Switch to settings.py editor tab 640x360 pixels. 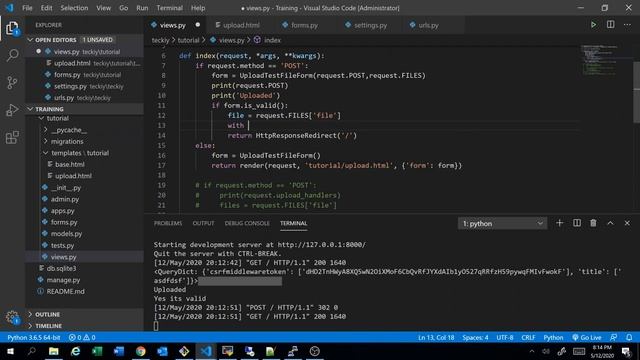point(366,25)
